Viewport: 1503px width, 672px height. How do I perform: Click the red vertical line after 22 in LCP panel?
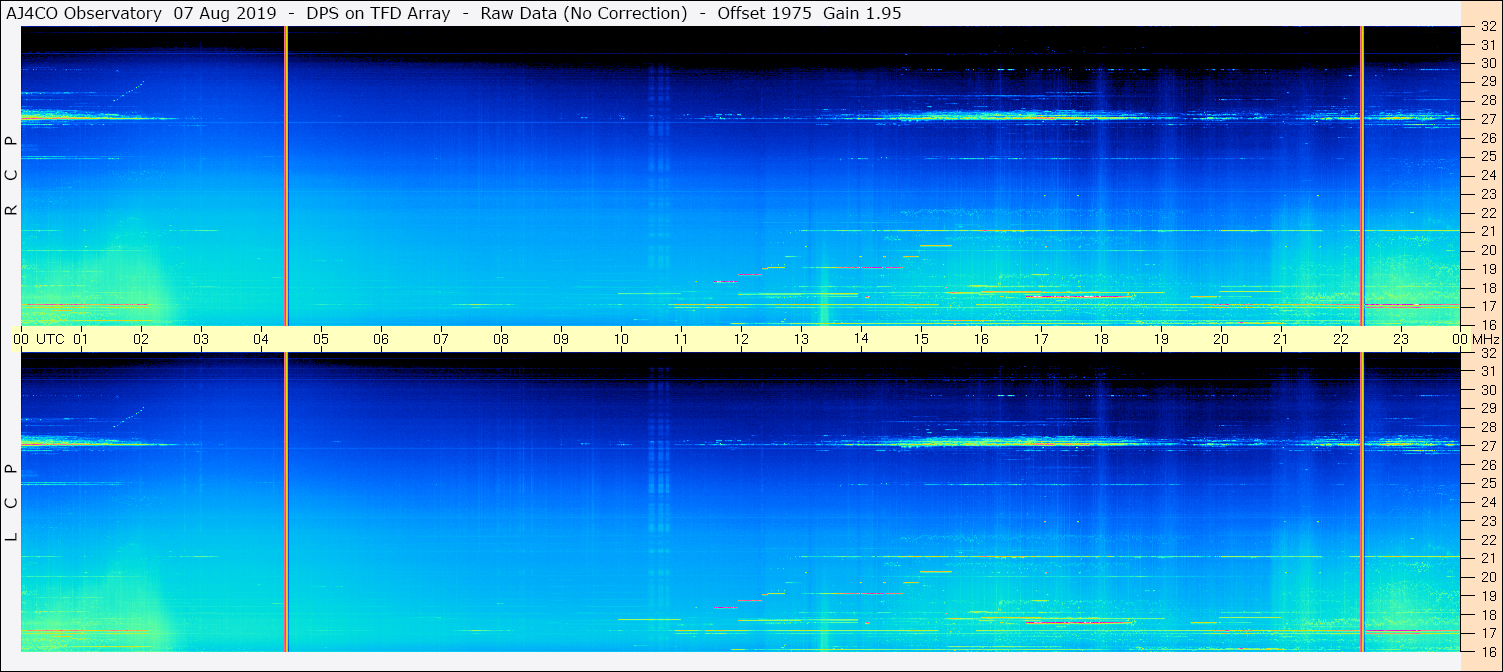pos(1362,502)
